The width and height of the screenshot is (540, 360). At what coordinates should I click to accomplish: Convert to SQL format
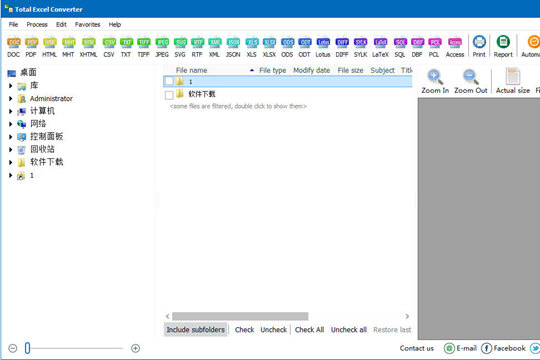(400, 47)
